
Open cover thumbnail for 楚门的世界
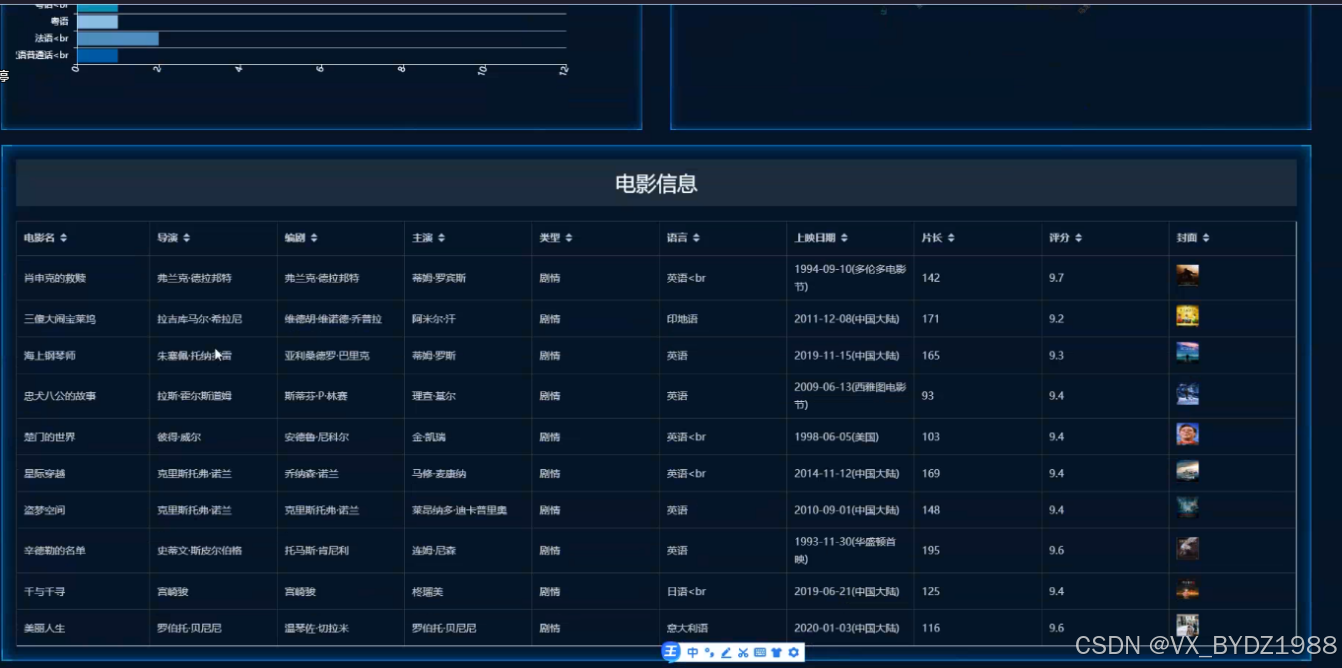pyautogui.click(x=1187, y=434)
